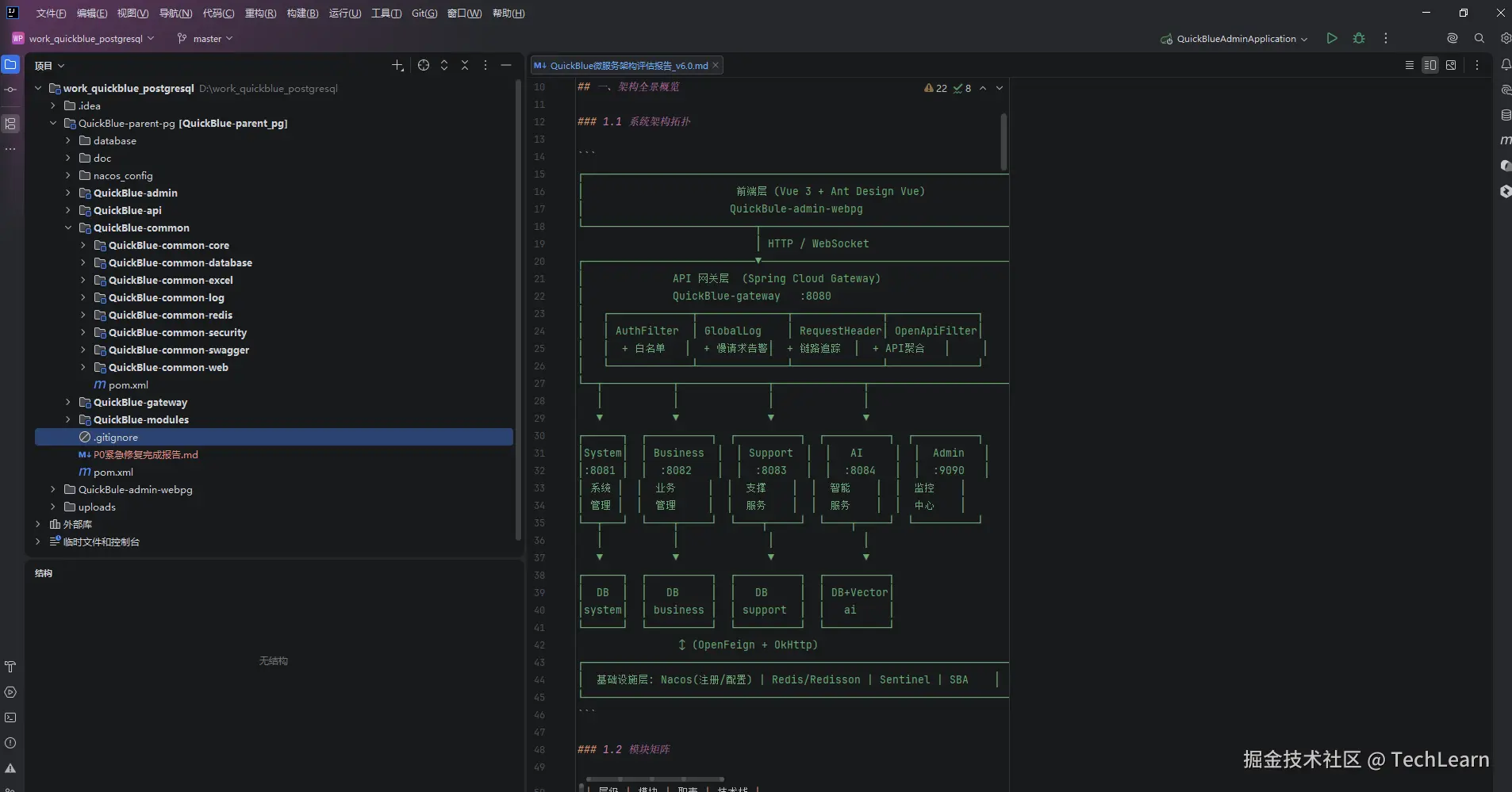1512x792 pixels.
Task: Select the QuickBlue-common-redis module
Action: coord(170,315)
